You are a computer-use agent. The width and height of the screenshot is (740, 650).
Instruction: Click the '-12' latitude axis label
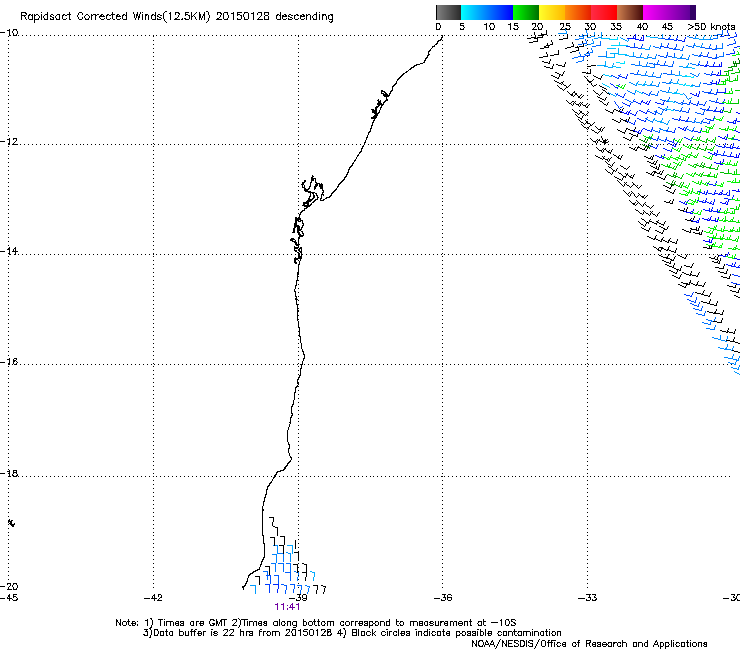9,142
